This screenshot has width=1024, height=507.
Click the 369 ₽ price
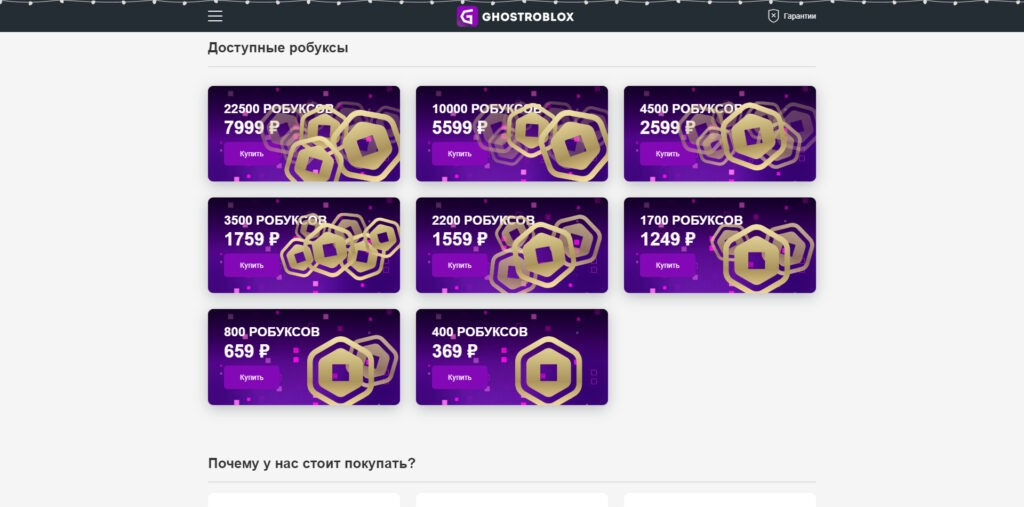(x=455, y=352)
